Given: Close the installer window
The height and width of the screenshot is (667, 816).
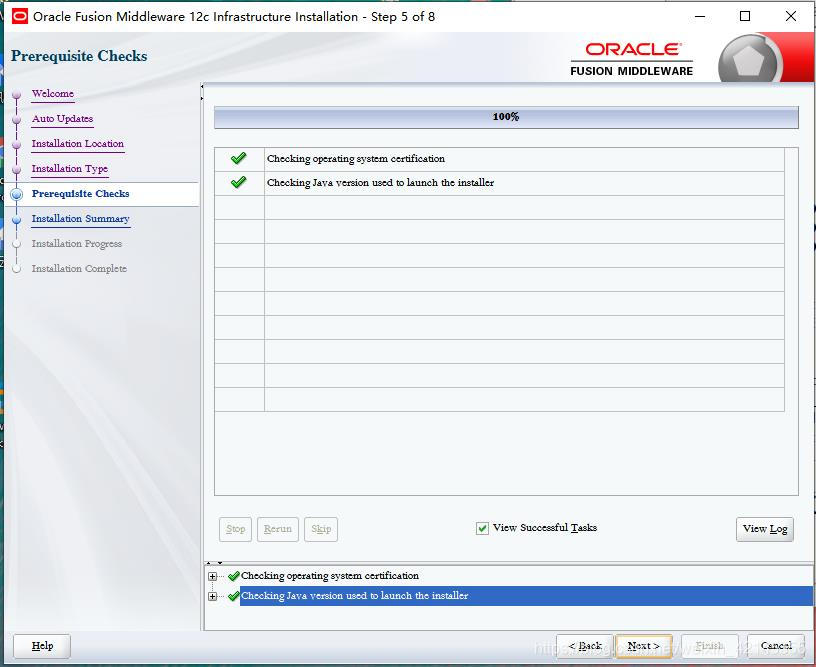Looking at the screenshot, I should (x=790, y=16).
